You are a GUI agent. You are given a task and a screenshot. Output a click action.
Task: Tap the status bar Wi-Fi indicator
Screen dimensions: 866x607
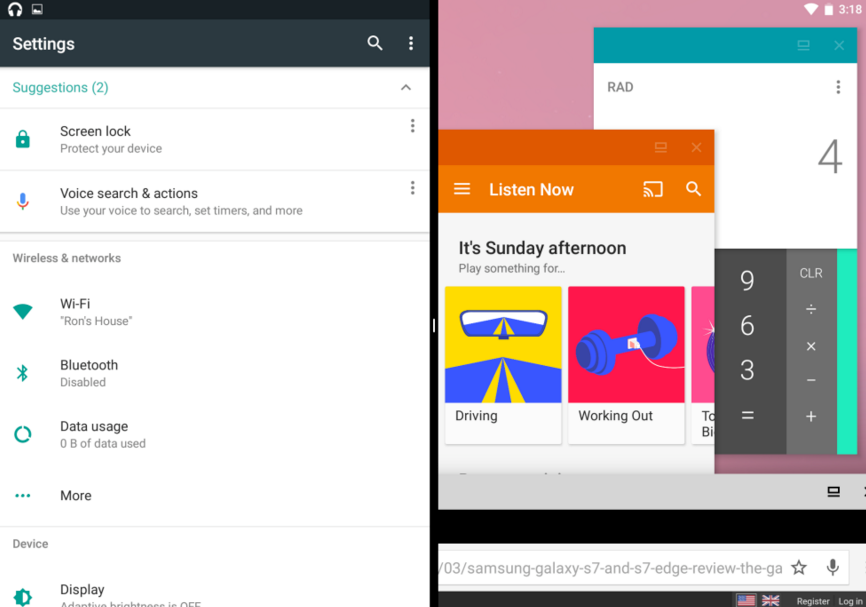(x=810, y=9)
